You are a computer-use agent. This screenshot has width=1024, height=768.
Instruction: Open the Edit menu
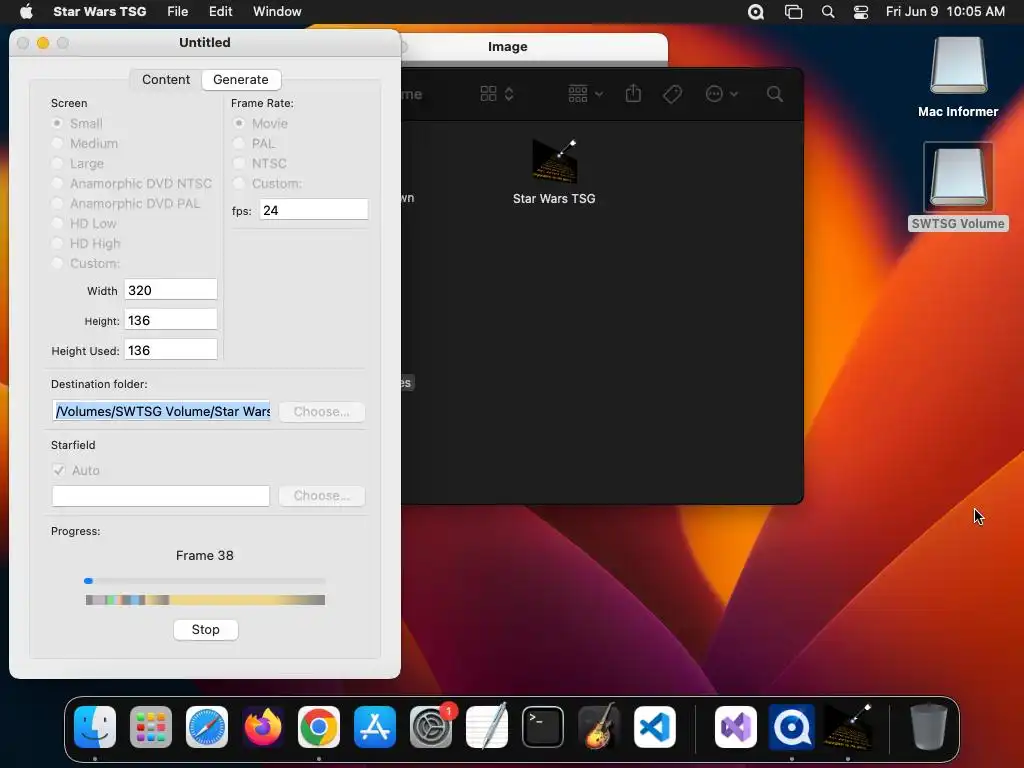point(221,12)
